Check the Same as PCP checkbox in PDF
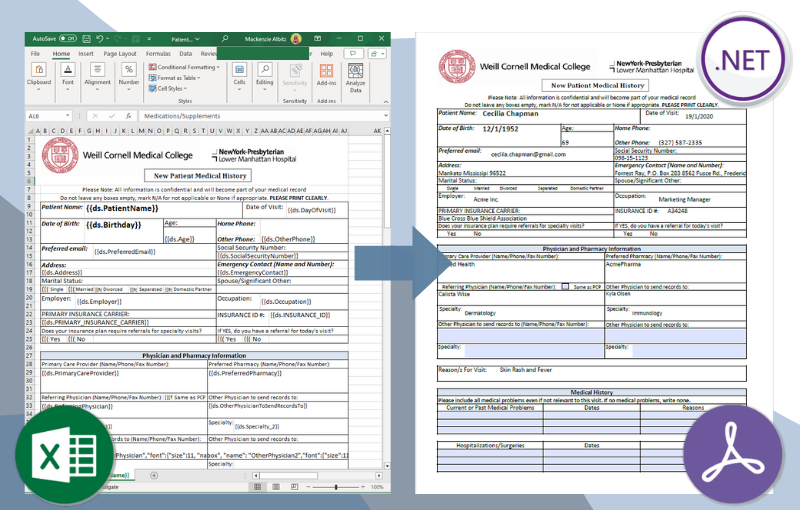 tap(565, 286)
